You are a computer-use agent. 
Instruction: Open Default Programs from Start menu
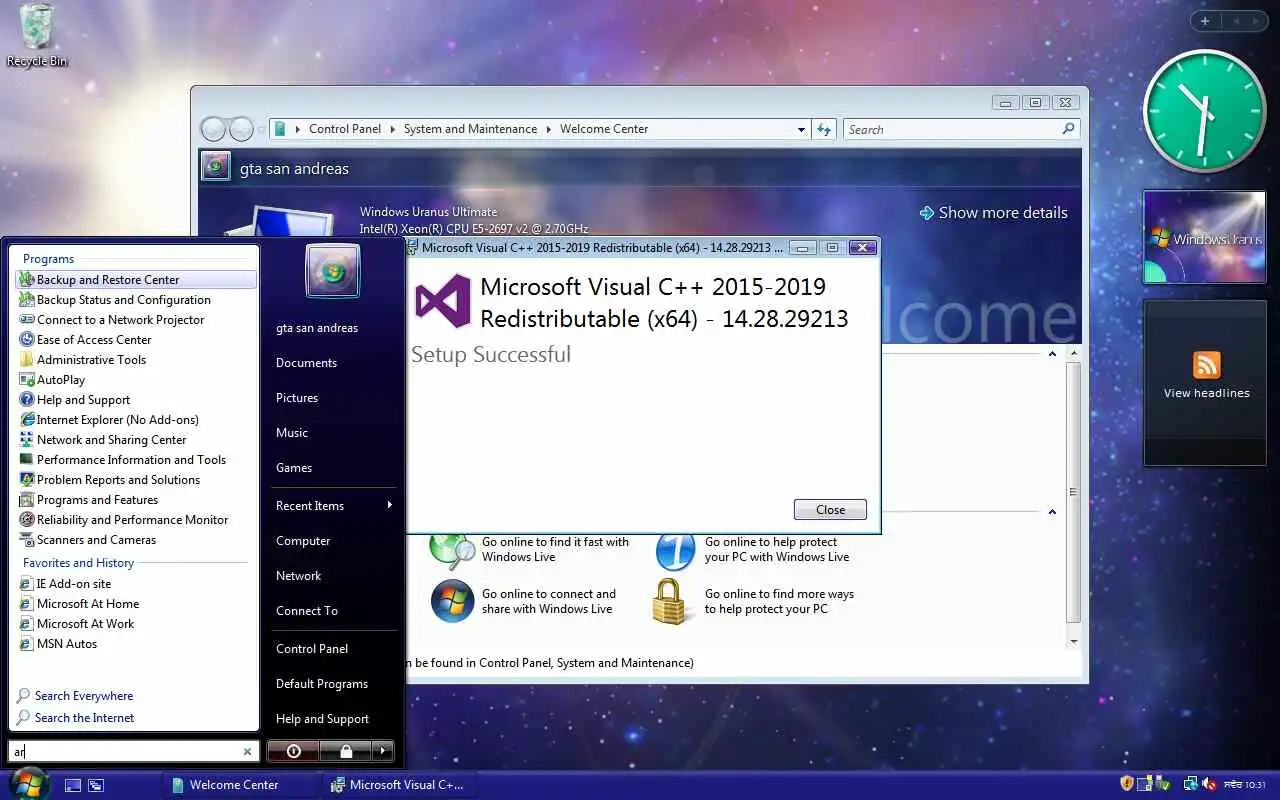pyautogui.click(x=322, y=684)
